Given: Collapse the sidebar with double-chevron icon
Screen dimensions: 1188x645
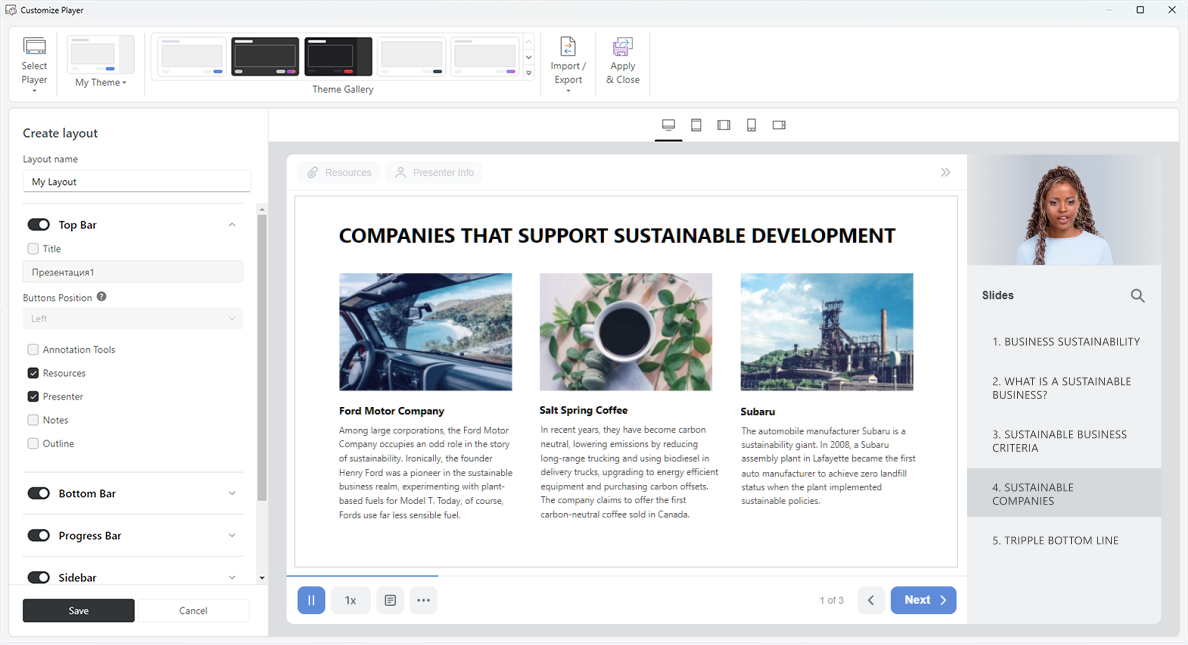Looking at the screenshot, I should pos(945,173).
